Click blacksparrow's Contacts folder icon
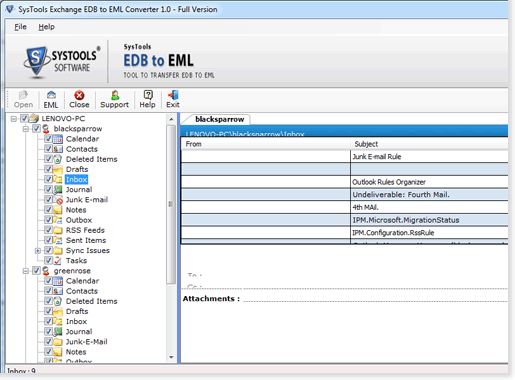 coord(58,149)
